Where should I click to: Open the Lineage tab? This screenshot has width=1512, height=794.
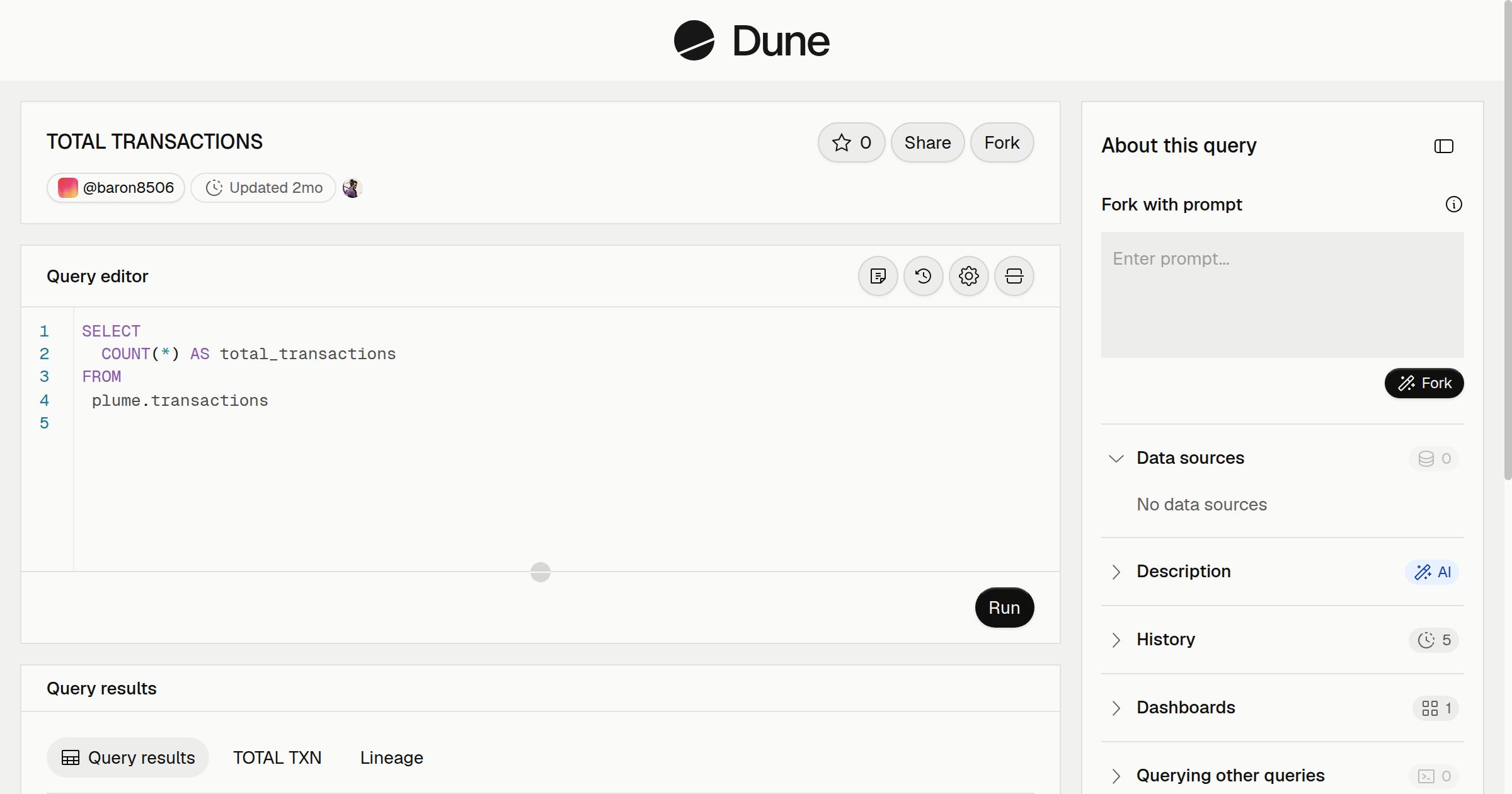tap(392, 757)
